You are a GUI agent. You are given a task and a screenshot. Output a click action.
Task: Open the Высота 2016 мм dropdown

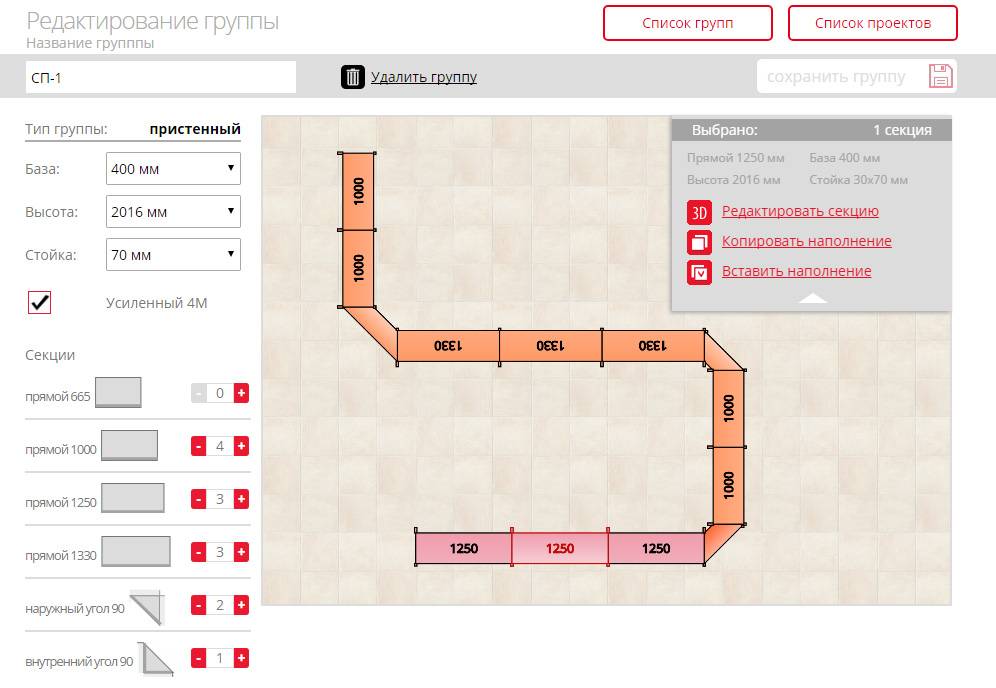[173, 212]
